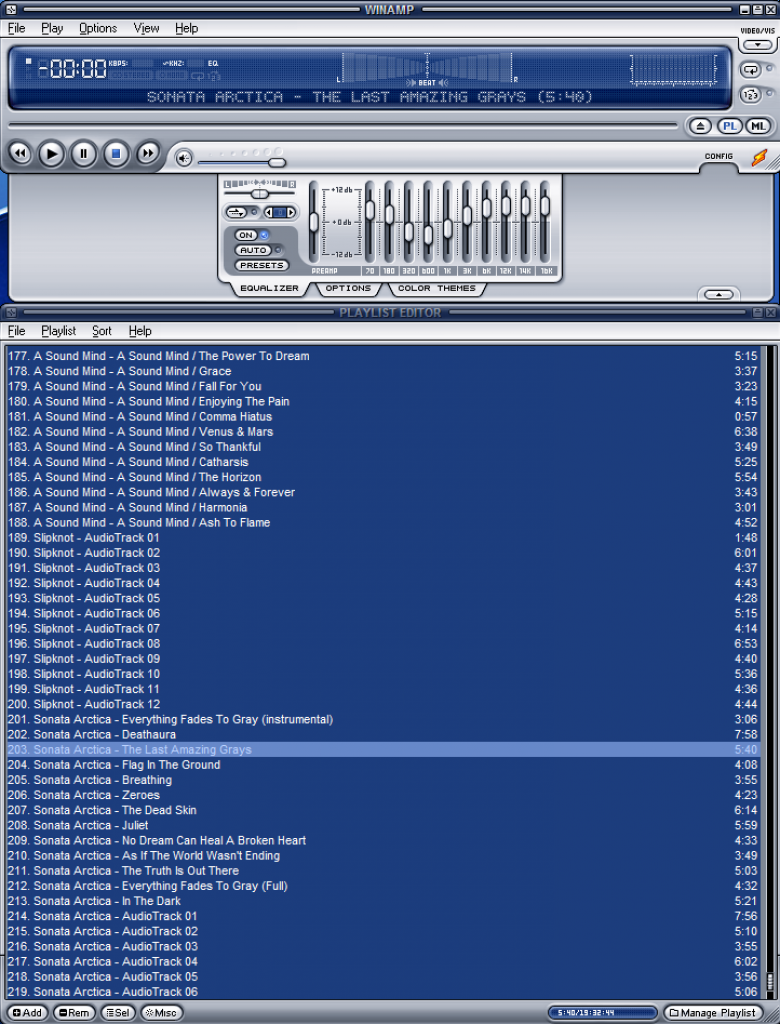This screenshot has width=780, height=1024.
Task: Click the Add button in playlist
Action: click(x=27, y=1013)
